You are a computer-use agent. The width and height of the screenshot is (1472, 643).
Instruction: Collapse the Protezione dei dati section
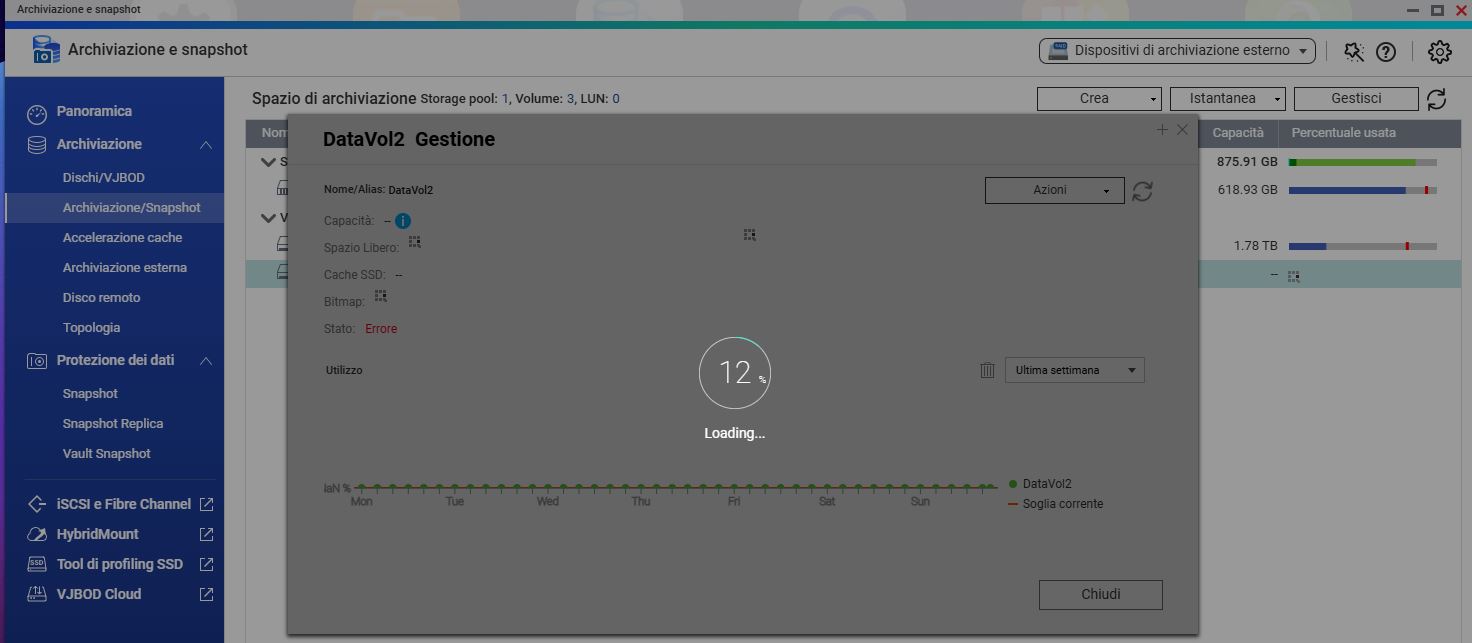point(206,361)
